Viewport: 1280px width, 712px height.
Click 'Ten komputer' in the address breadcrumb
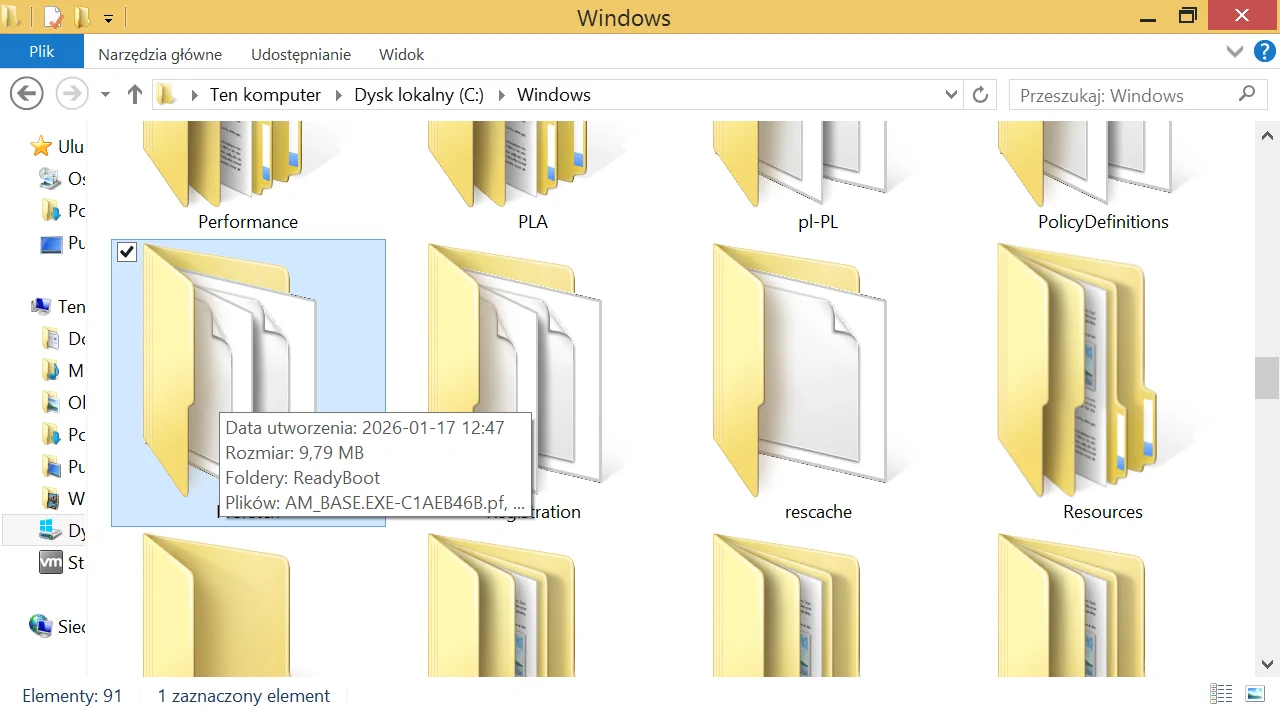pyautogui.click(x=265, y=95)
